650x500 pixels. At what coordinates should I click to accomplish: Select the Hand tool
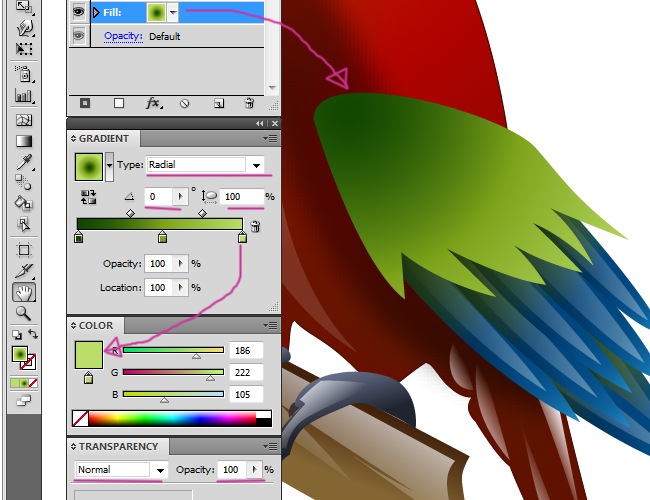click(24, 292)
